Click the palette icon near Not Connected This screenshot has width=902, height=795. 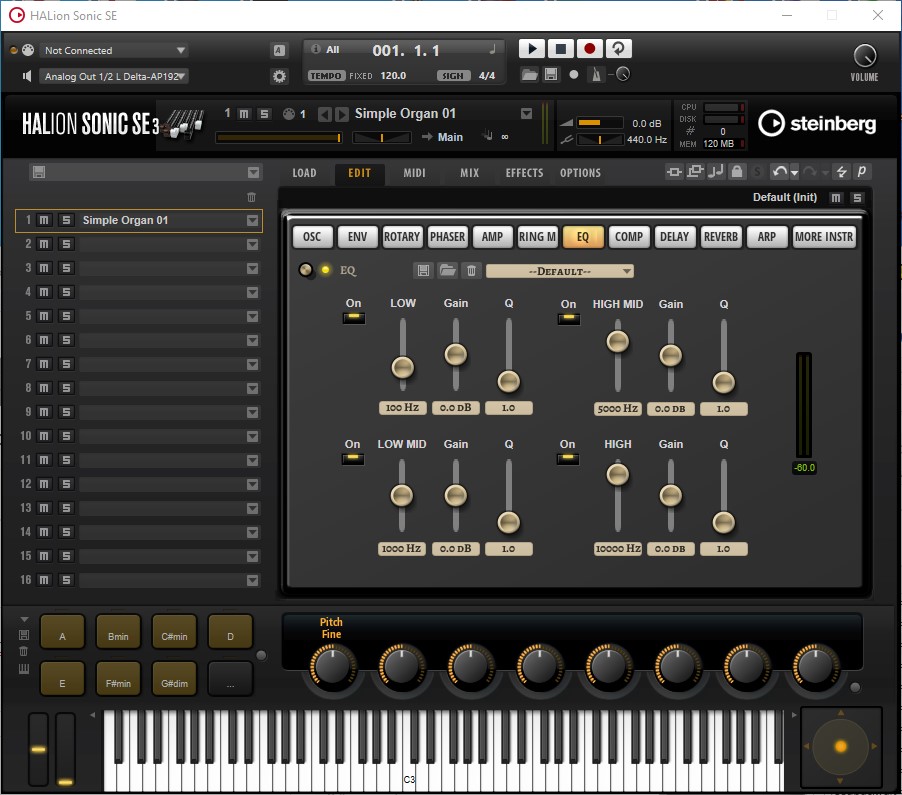point(28,50)
